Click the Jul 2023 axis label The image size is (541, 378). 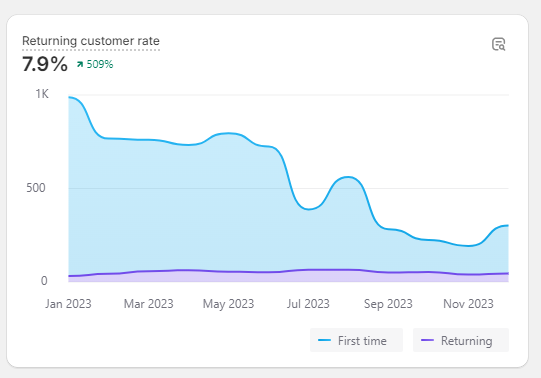[x=308, y=304]
